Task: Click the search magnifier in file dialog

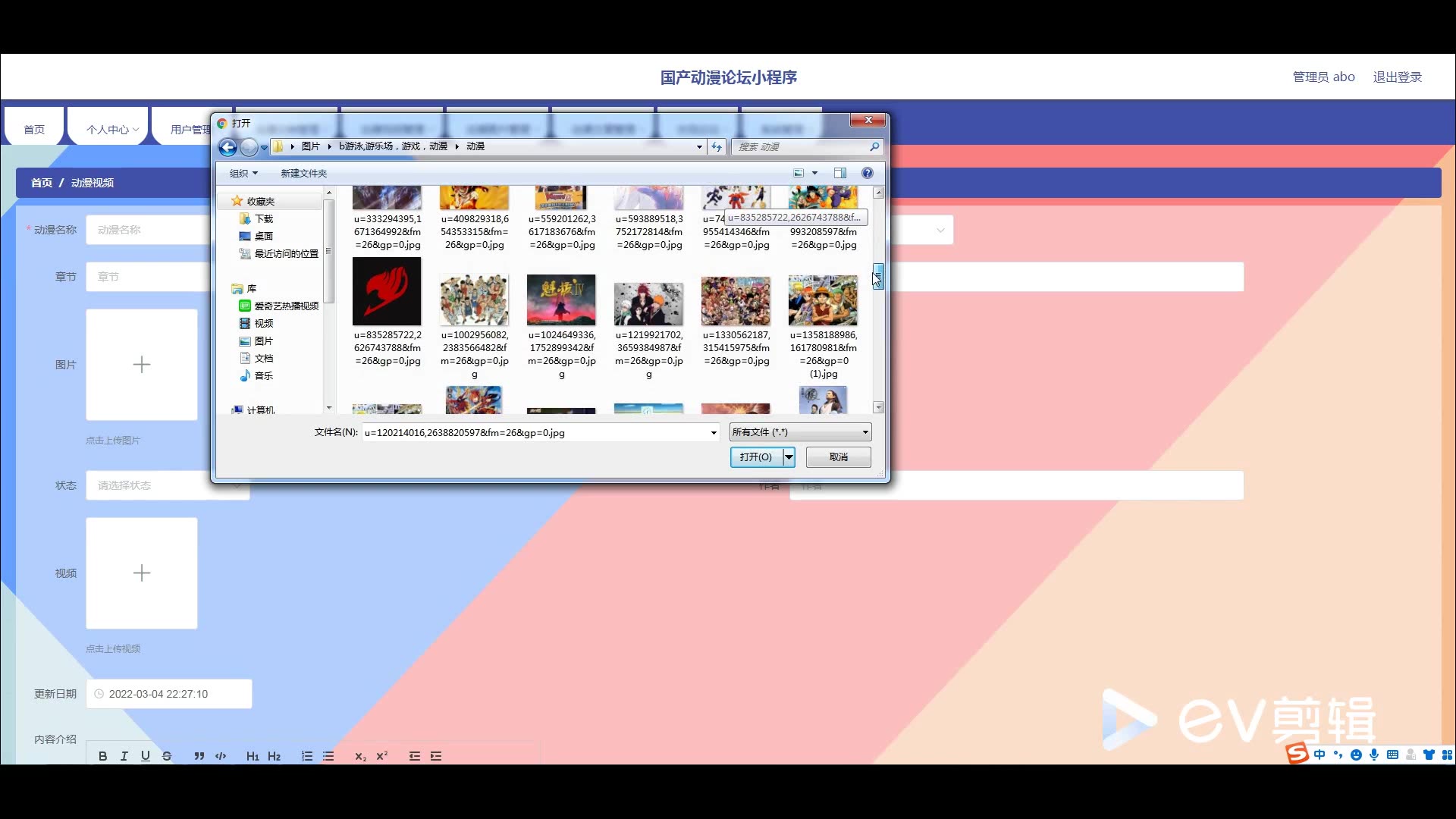Action: pos(874,147)
